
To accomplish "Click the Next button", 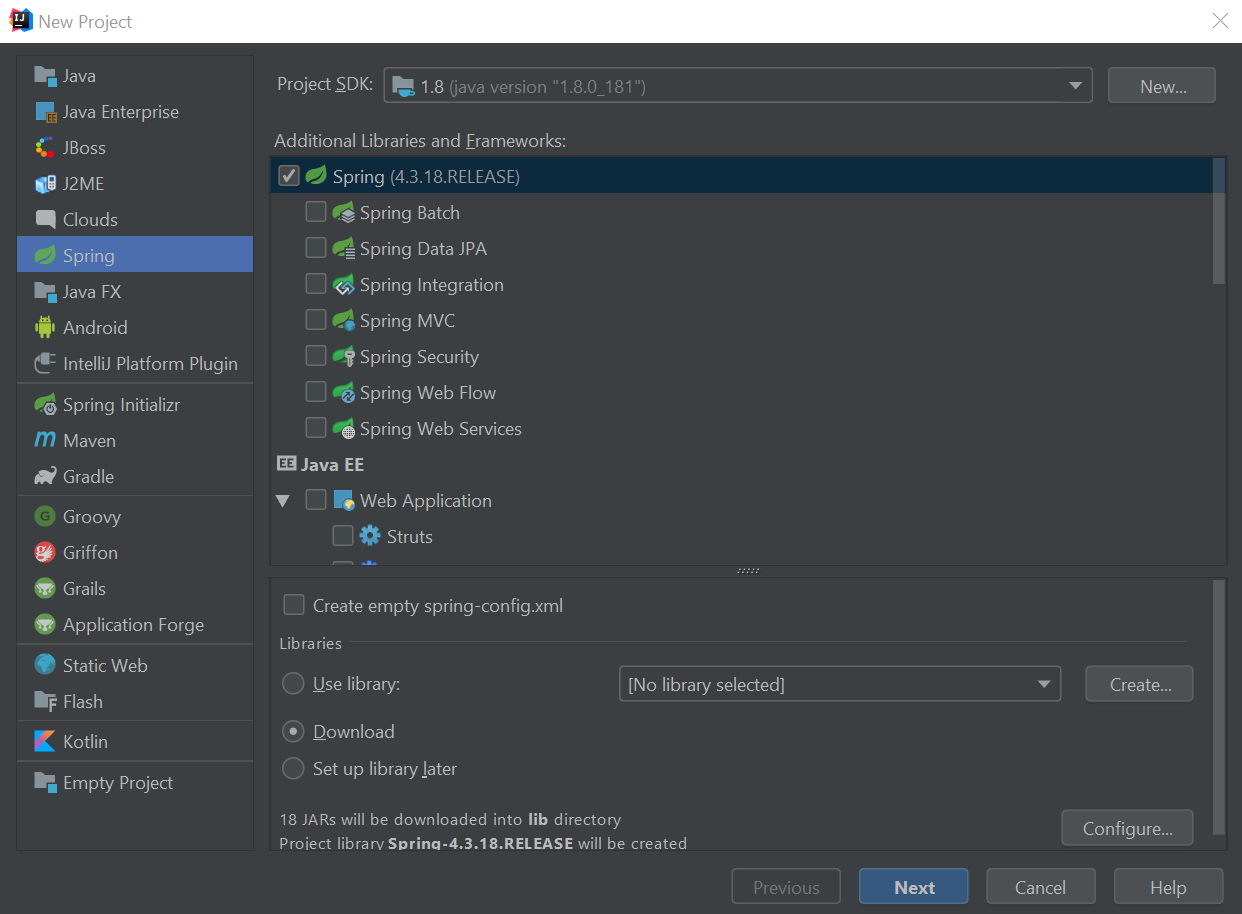I will [913, 886].
